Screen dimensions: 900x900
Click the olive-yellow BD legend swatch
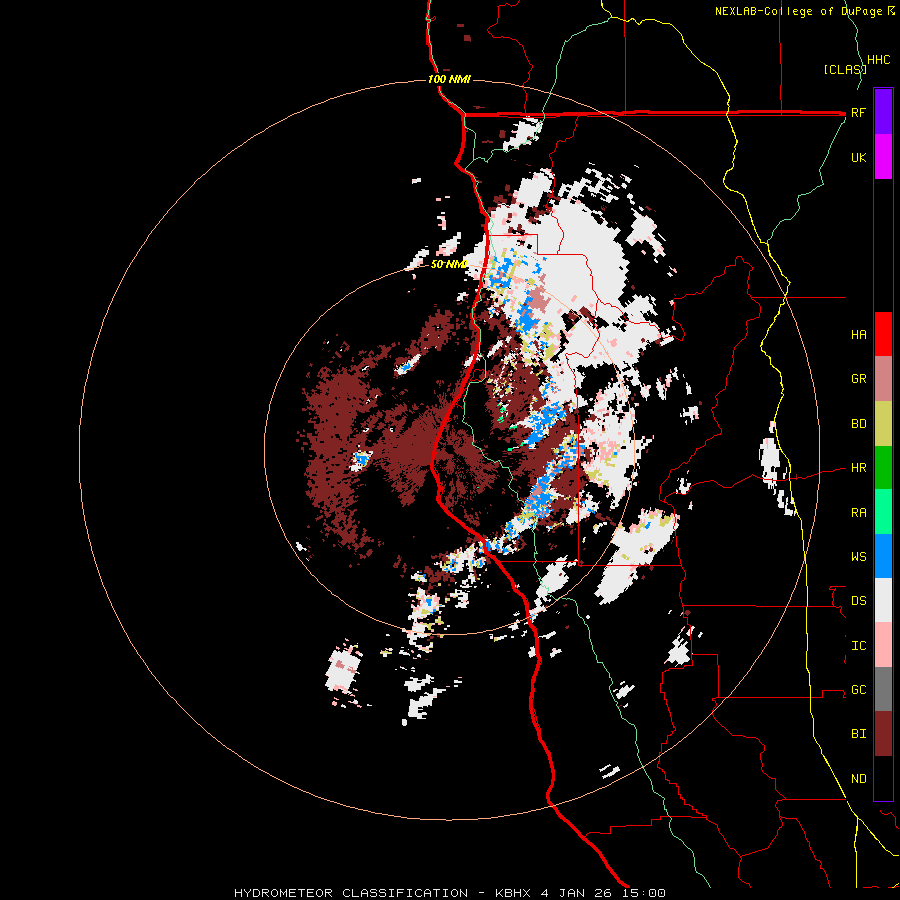click(883, 424)
